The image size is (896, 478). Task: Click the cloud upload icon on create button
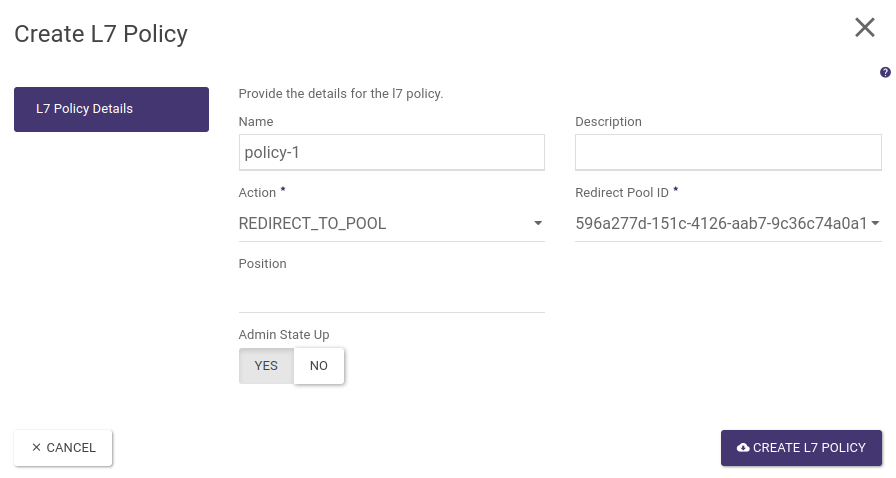(x=743, y=448)
